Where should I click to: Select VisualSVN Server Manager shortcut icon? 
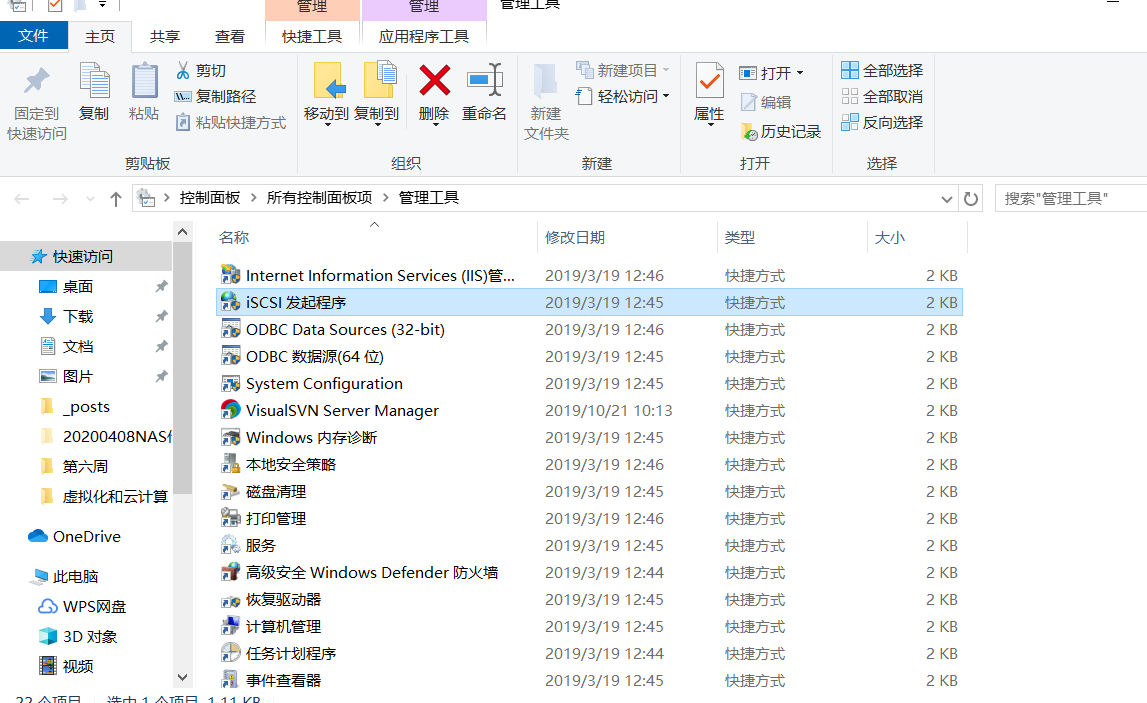click(230, 410)
